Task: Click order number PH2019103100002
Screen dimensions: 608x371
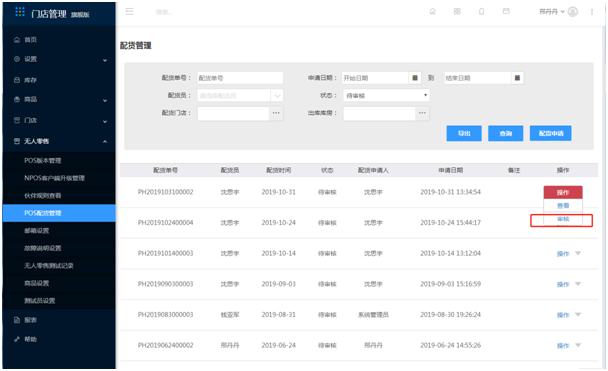Action: tap(166, 192)
